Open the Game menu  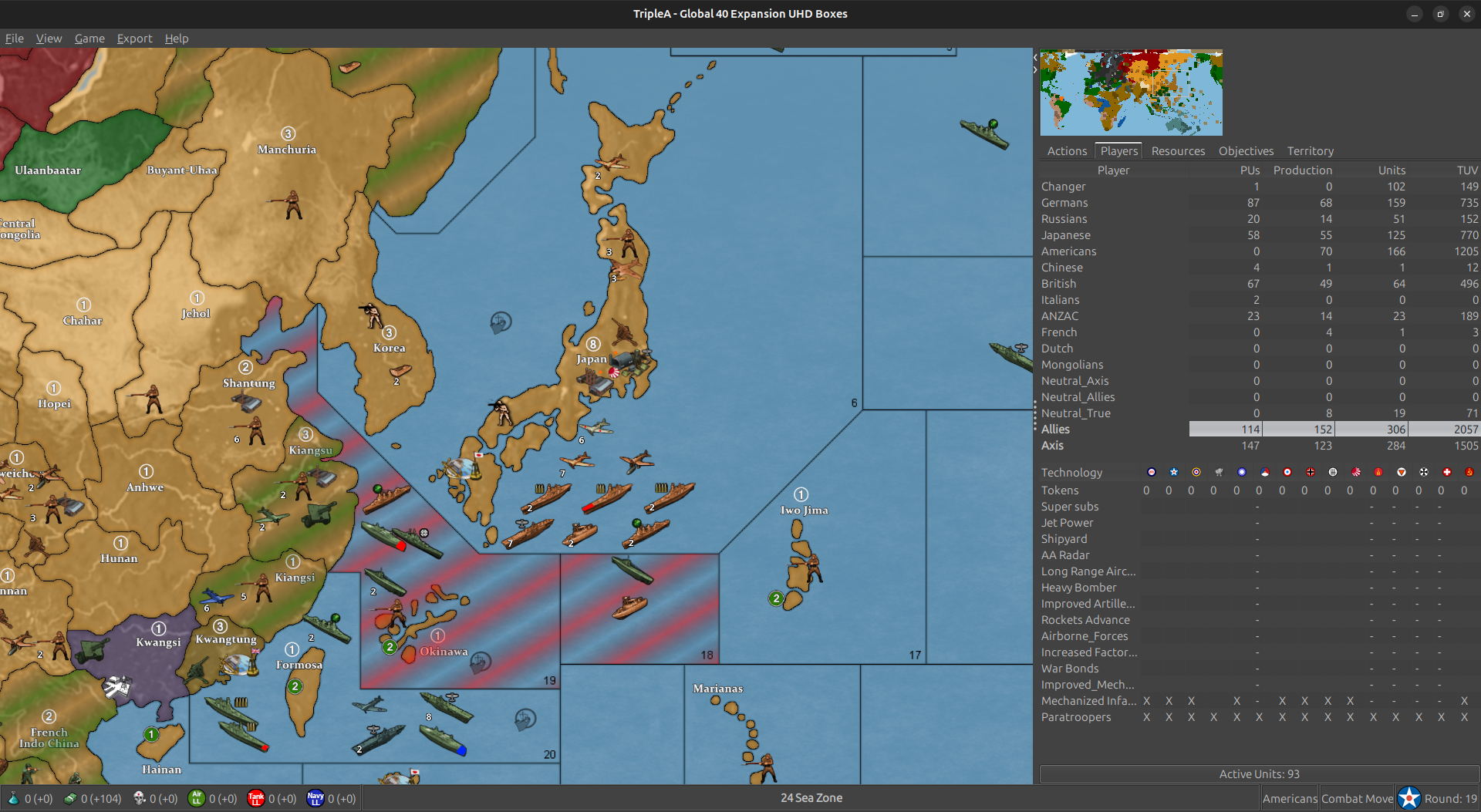click(x=89, y=39)
